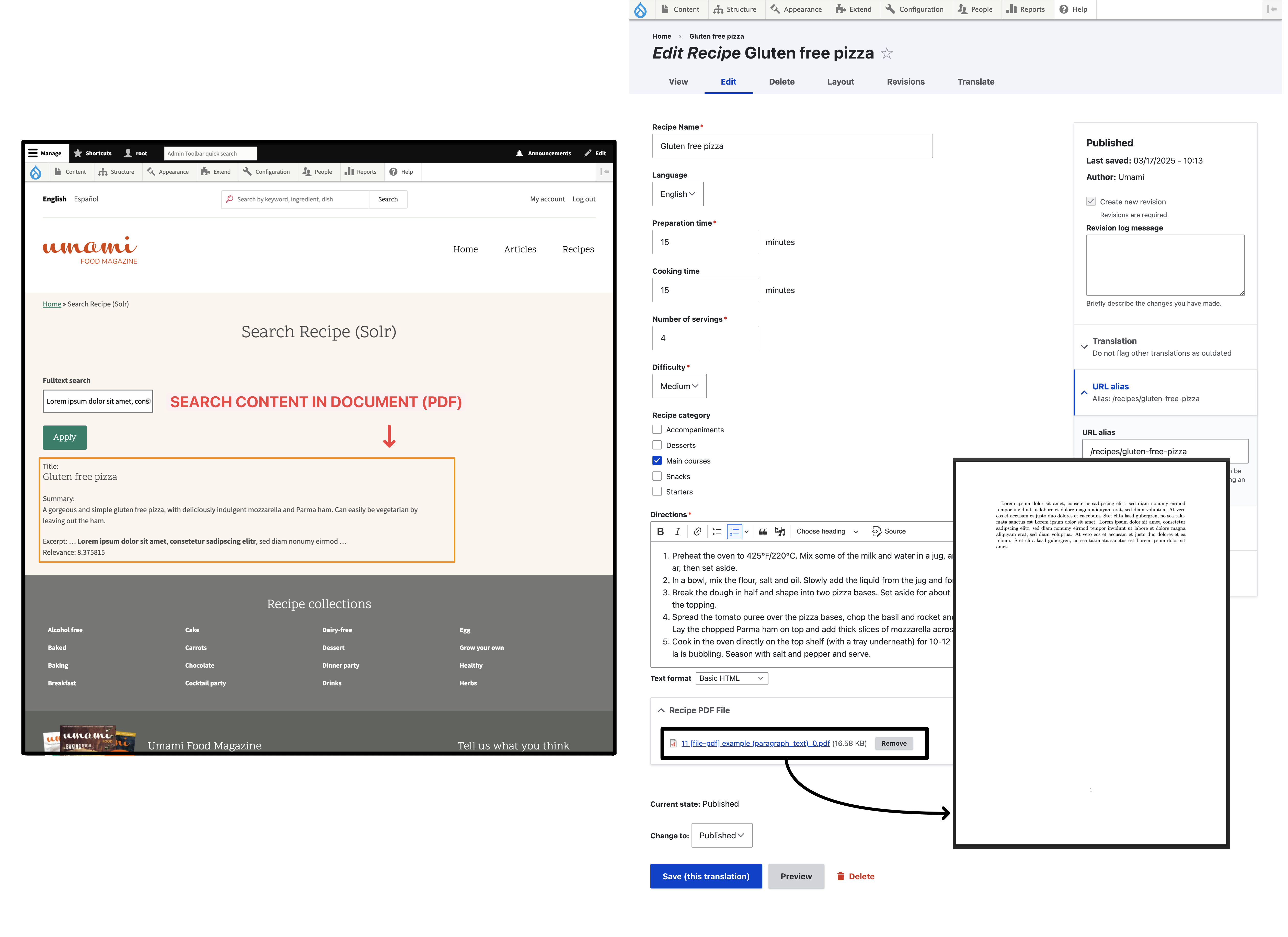Open the insert media icon
Image resolution: width=1288 pixels, height=937 pixels.
780,531
